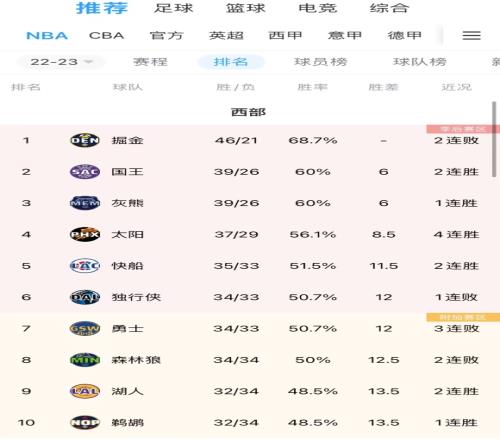Image resolution: width=500 pixels, height=440 pixels.
Task: Open the 赛程 schedule tab
Action: 150,62
